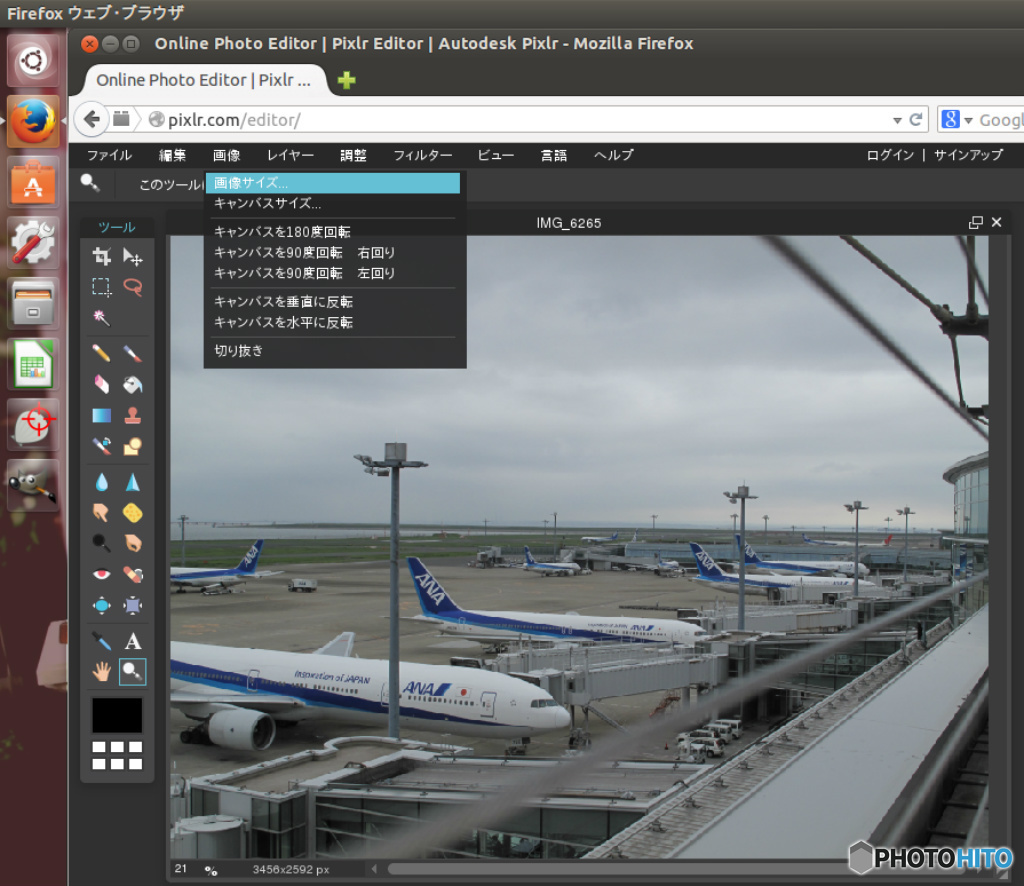The height and width of the screenshot is (886, 1024).
Task: Select the Online Photo Editor browser tab
Action: click(203, 80)
